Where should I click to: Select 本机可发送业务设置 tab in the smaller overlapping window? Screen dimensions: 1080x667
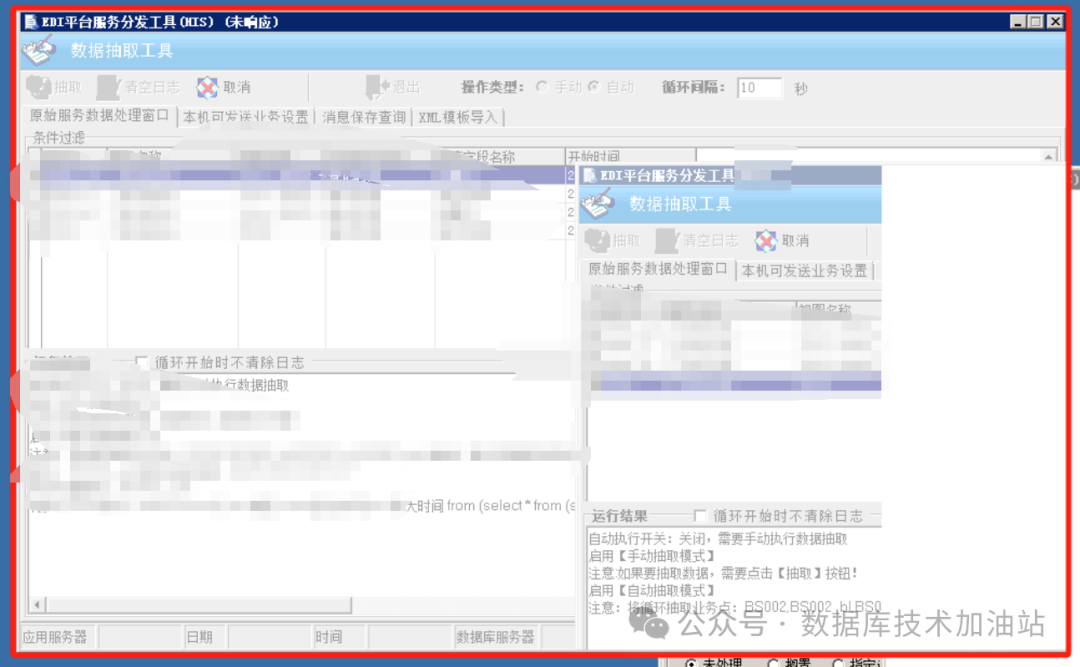(x=804, y=271)
